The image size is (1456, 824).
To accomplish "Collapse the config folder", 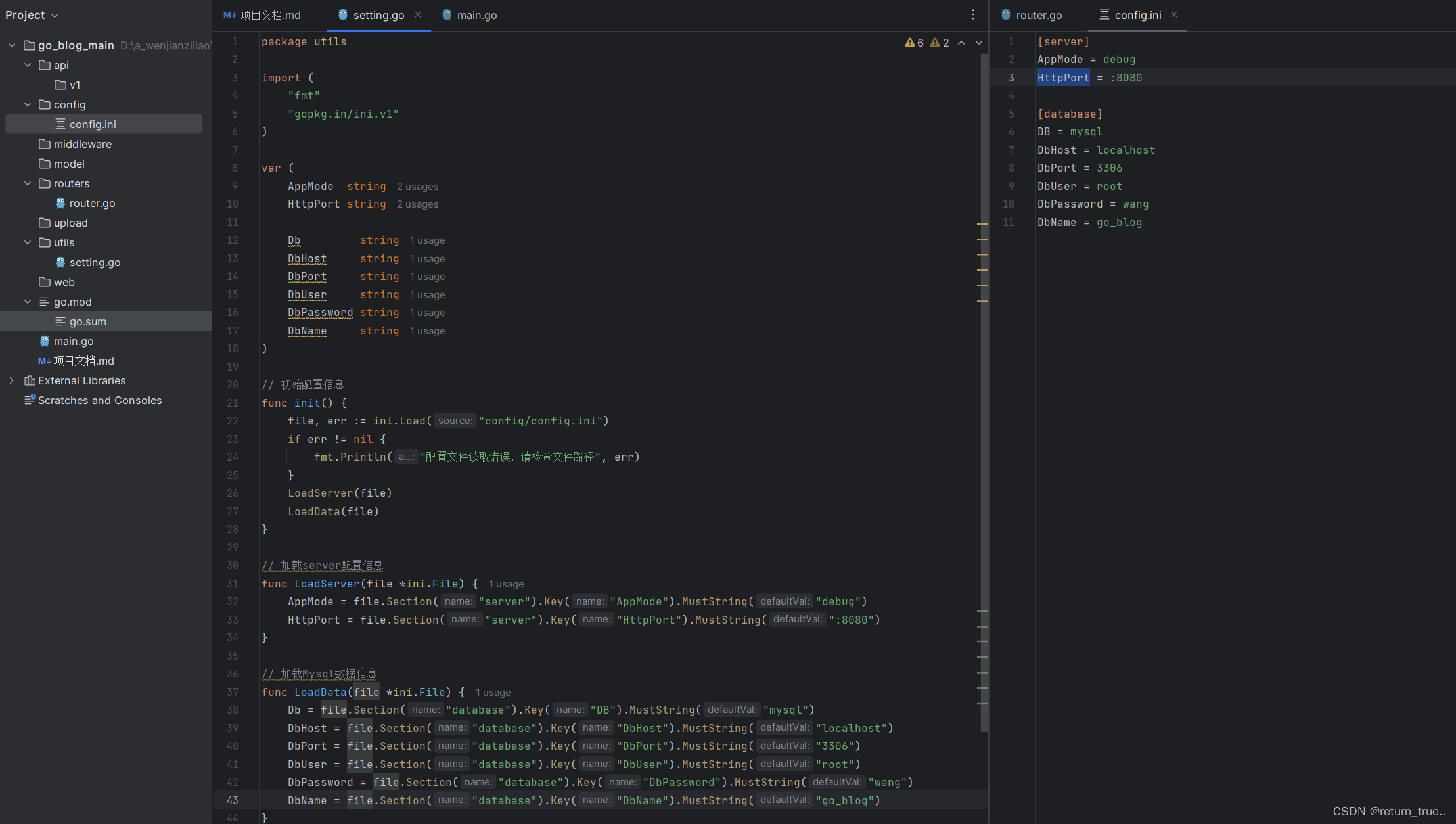I will pos(28,104).
